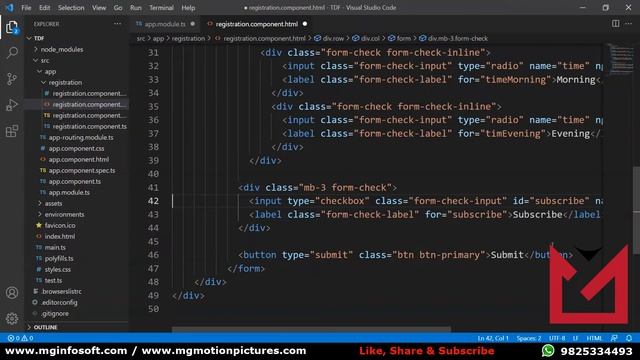Viewport: 640px width, 360px height.
Task: Open the Accounts menu icon
Action: (x=12, y=293)
